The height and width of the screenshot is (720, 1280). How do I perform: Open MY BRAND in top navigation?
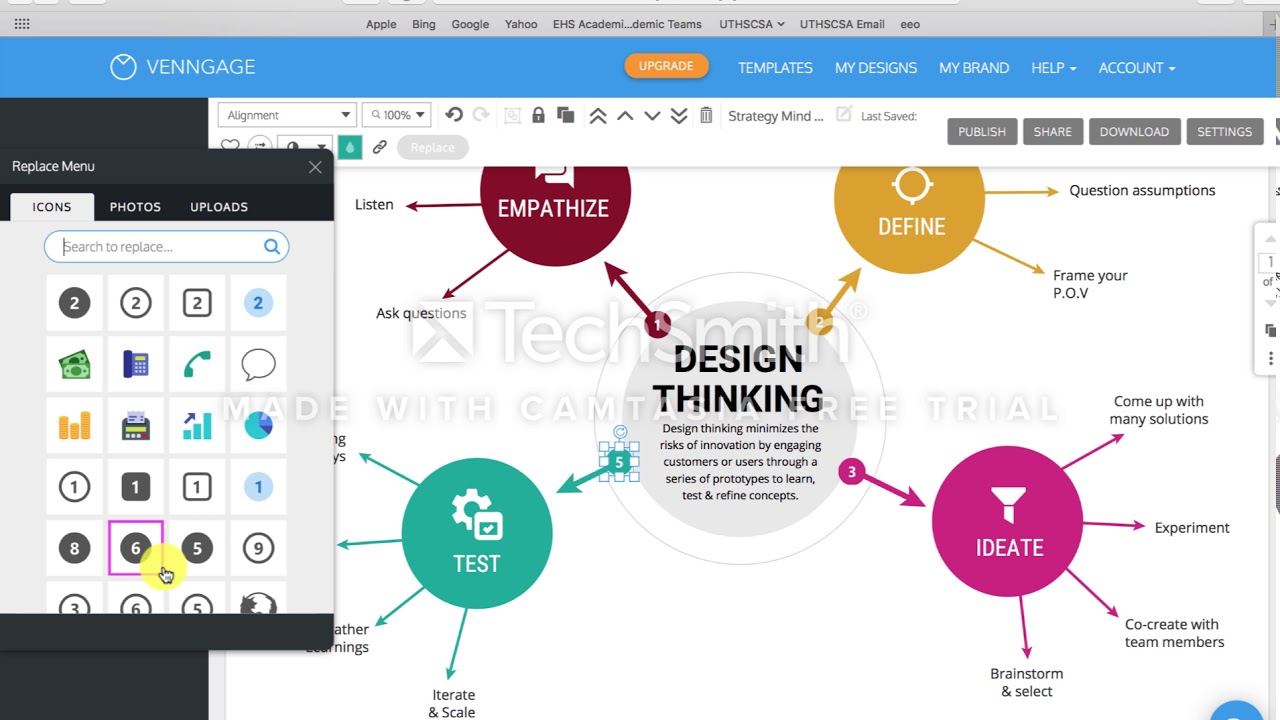tap(974, 68)
